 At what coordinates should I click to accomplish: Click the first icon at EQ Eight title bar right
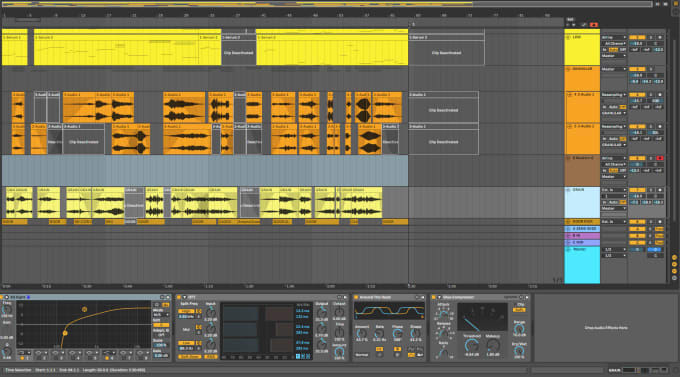point(162,297)
